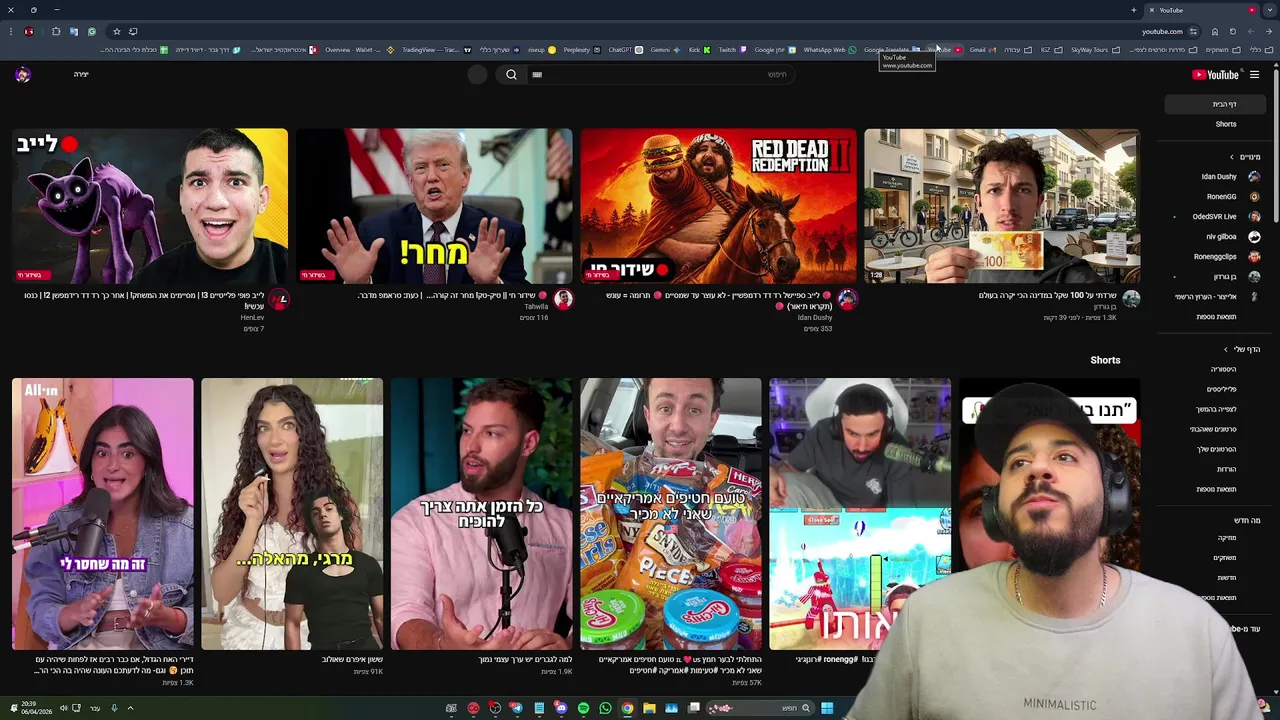Show more subscriptions under Ronenggclips list
Image resolution: width=1280 pixels, height=720 pixels.
tap(1216, 317)
